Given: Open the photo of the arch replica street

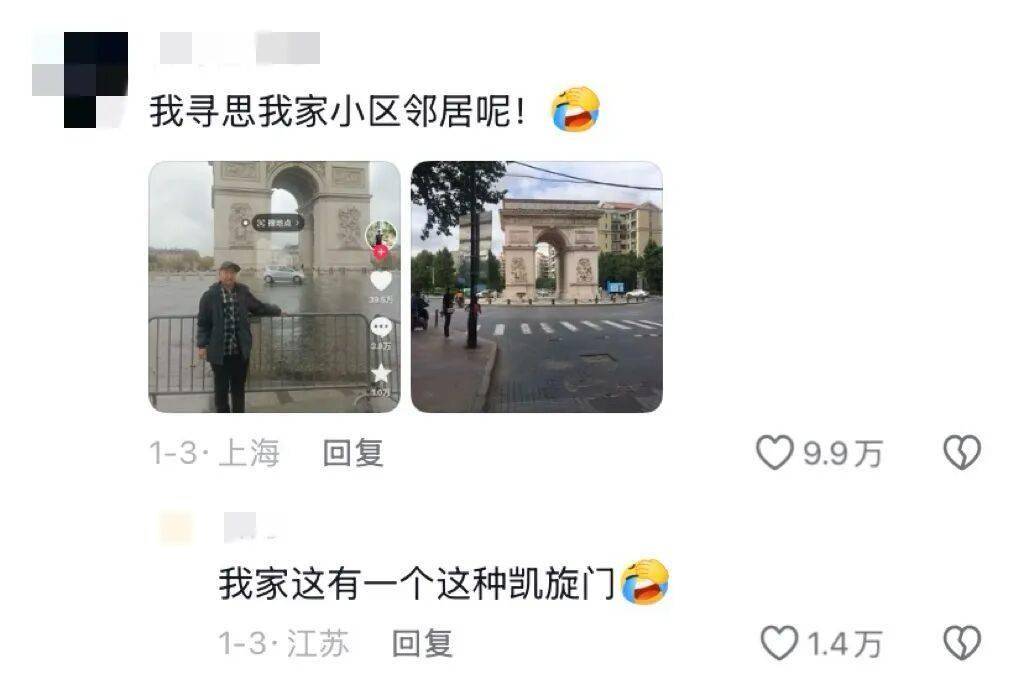Looking at the screenshot, I should click(537, 287).
